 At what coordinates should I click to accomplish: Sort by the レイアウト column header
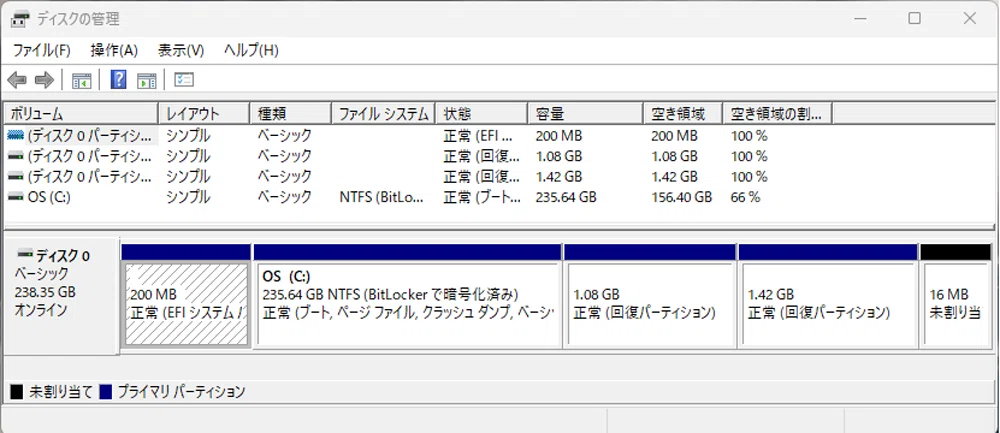point(203,114)
